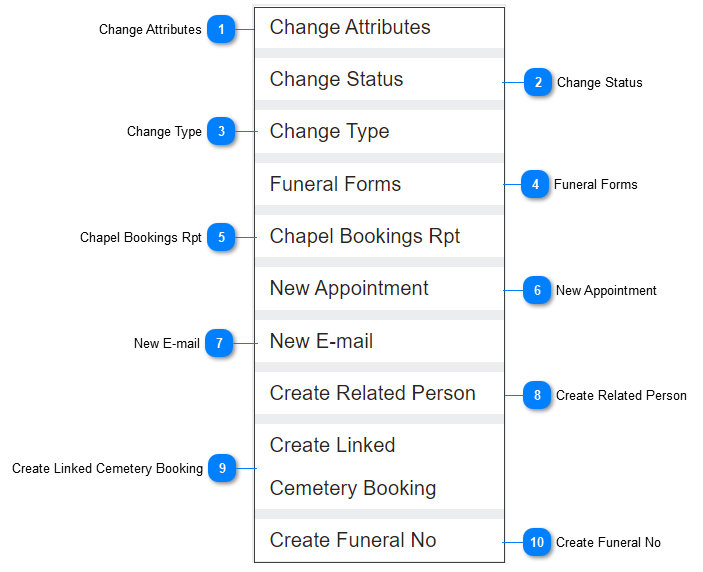The image size is (703, 572).
Task: Select the blue number 8 callout badge
Action: pyautogui.click(x=537, y=395)
